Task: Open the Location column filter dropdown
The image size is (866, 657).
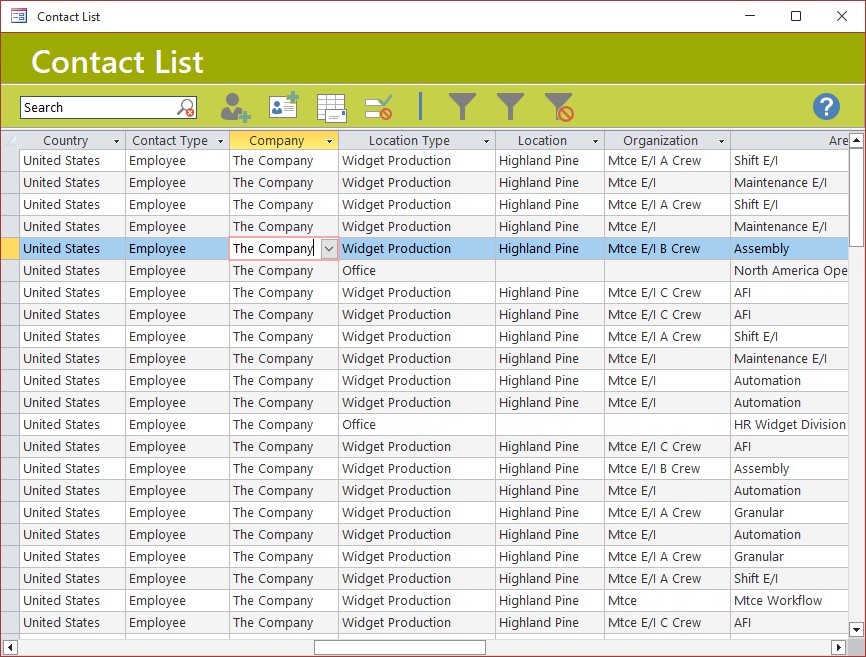Action: [x=595, y=141]
